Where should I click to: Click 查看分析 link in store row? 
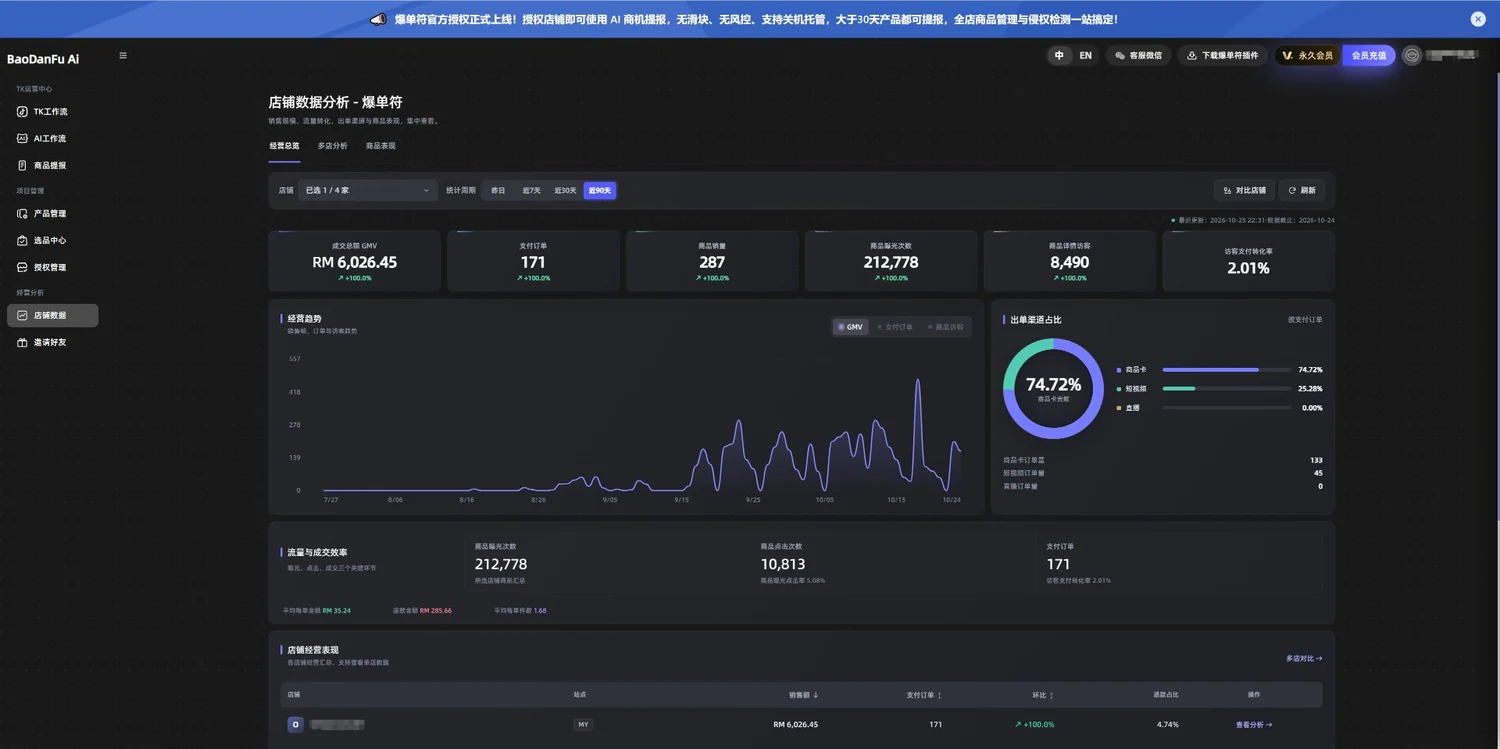1254,725
